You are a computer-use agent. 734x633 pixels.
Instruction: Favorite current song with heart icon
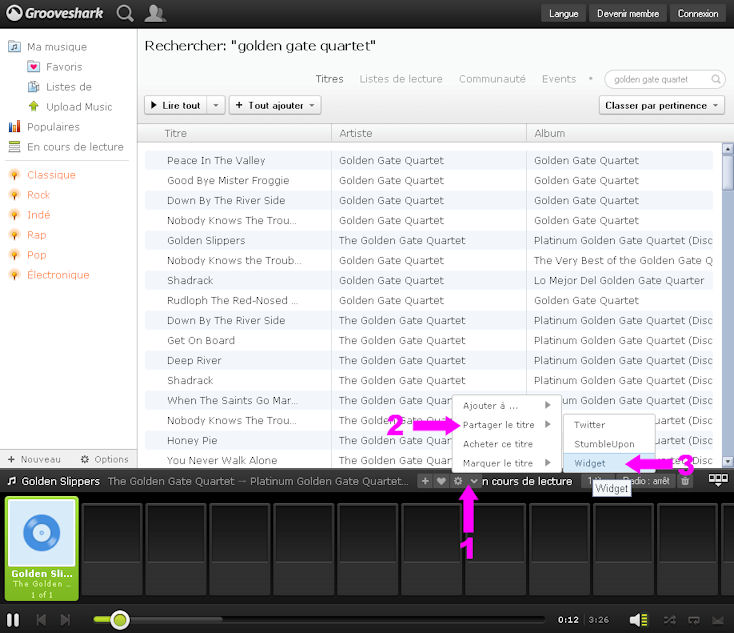pos(441,481)
